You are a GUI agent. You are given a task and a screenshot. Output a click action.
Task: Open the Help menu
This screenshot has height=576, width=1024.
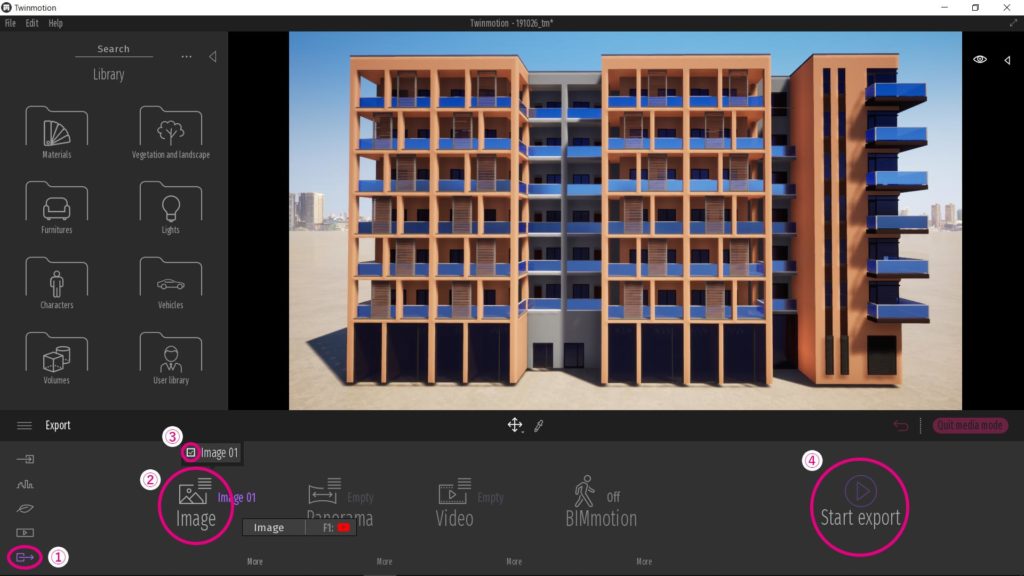tap(56, 23)
